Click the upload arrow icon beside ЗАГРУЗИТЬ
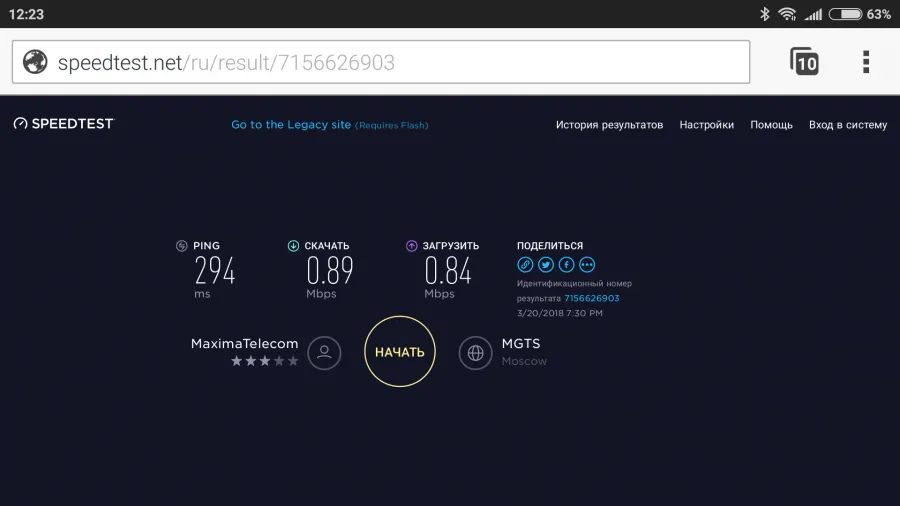Viewport: 900px width, 506px height. 412,246
